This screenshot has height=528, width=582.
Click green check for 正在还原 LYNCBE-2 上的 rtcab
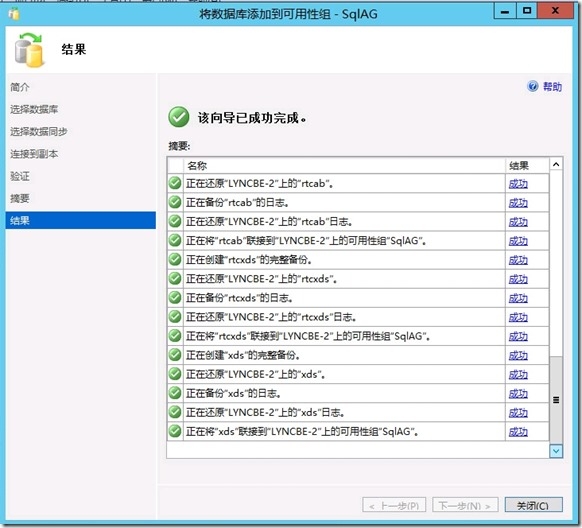coord(175,183)
